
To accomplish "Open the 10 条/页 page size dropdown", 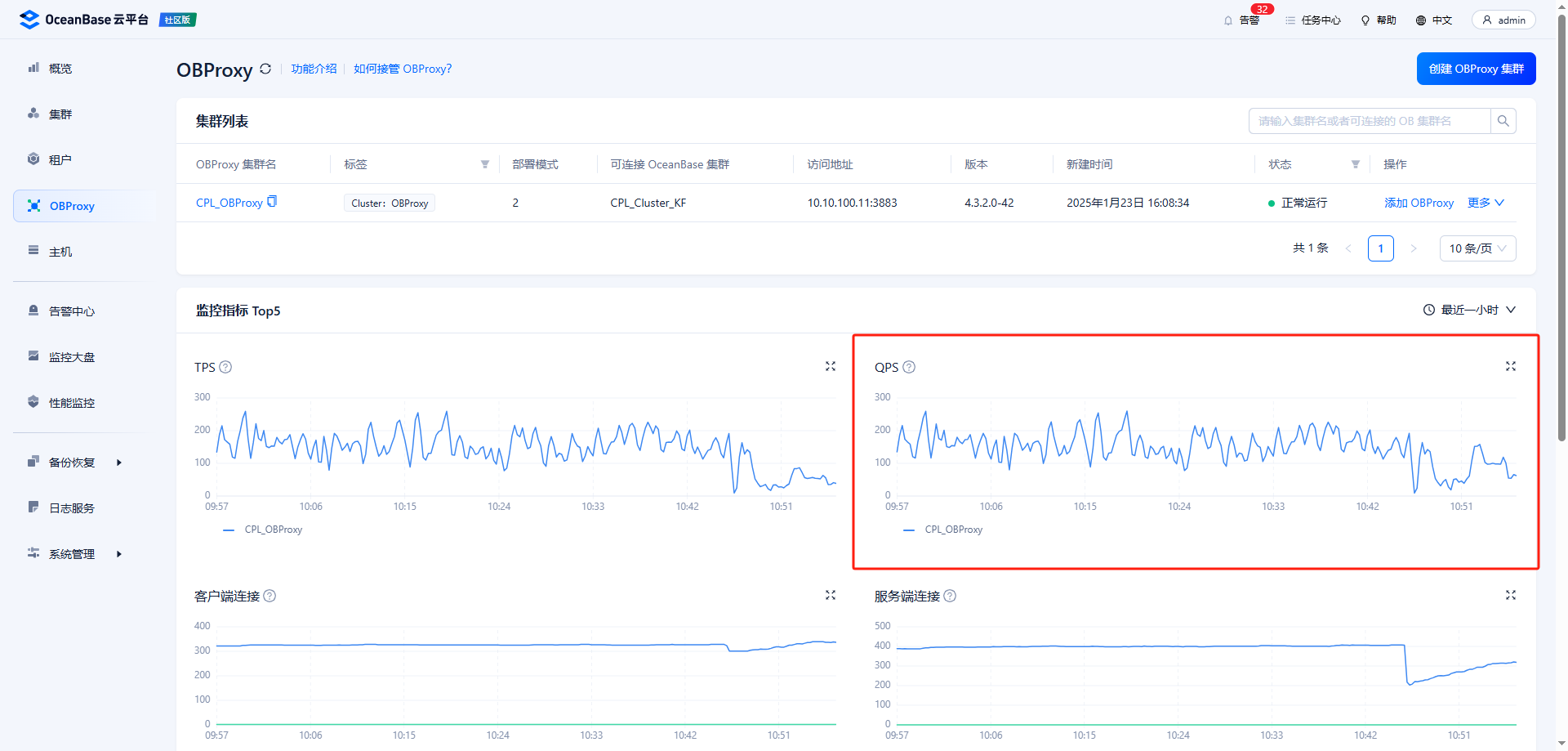I will point(1478,248).
